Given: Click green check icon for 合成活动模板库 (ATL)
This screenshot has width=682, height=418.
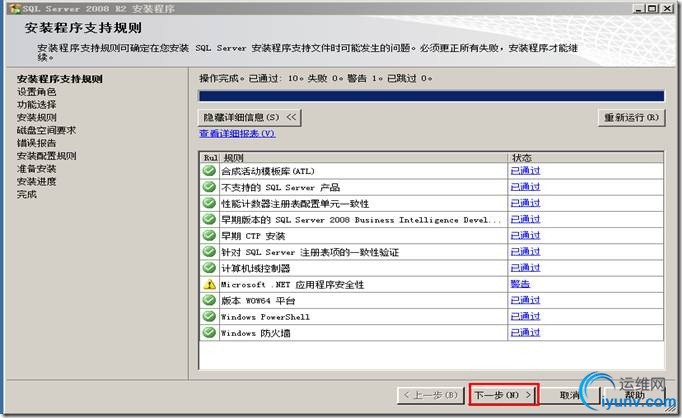Looking at the screenshot, I should 209,171.
